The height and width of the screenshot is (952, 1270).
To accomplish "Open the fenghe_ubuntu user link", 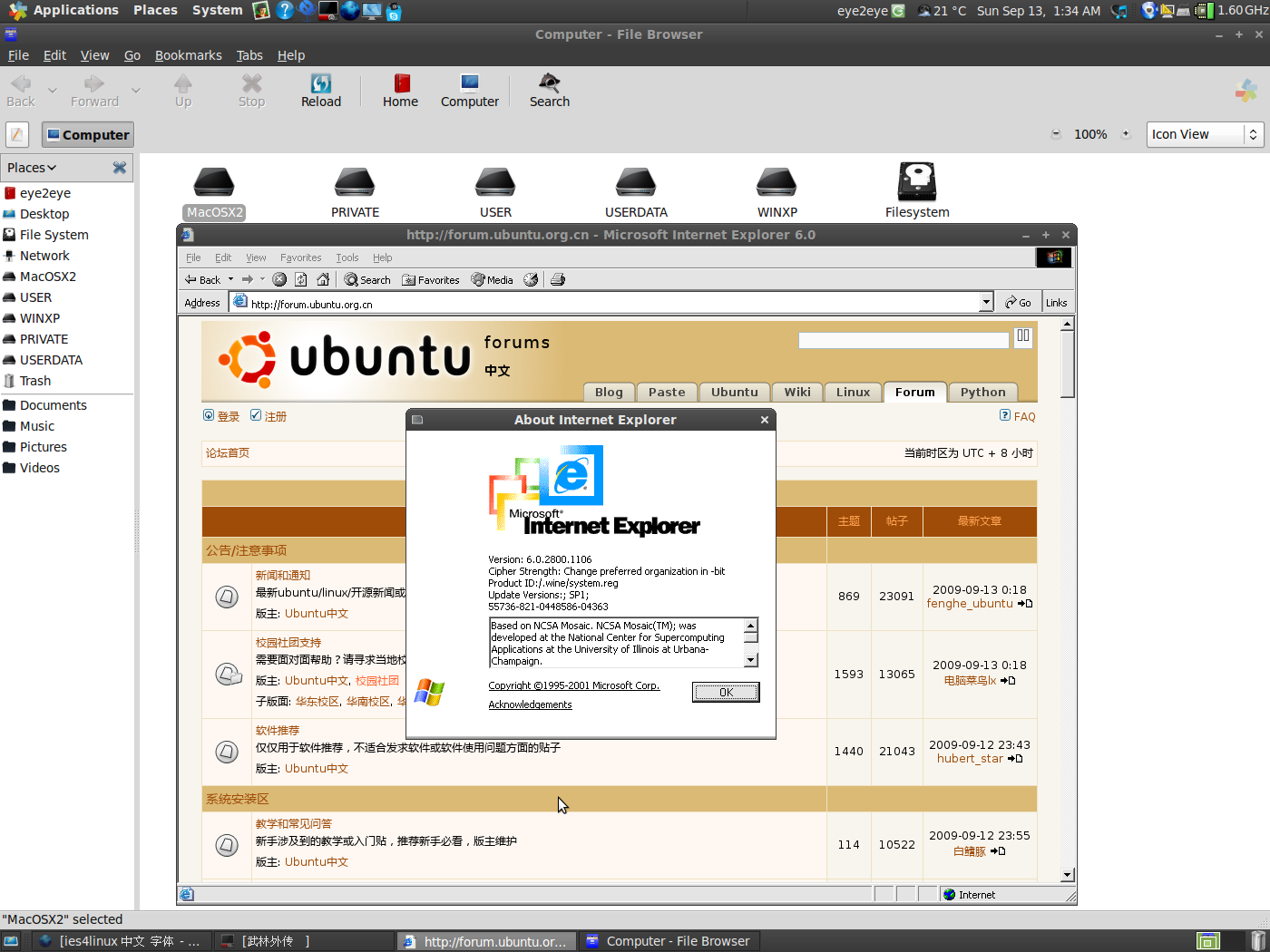I will click(970, 604).
